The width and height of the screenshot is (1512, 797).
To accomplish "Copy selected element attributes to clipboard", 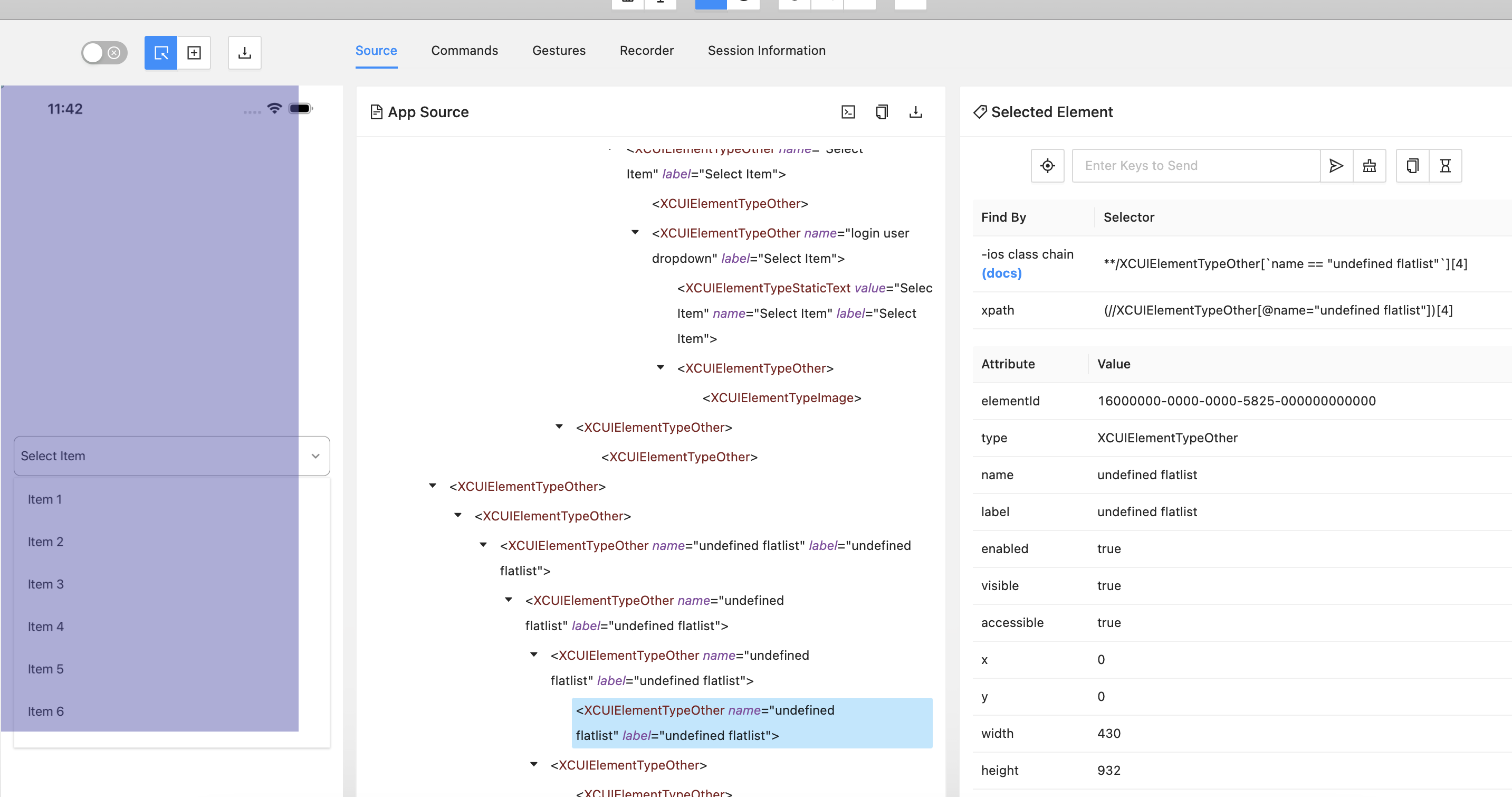I will 1412,166.
